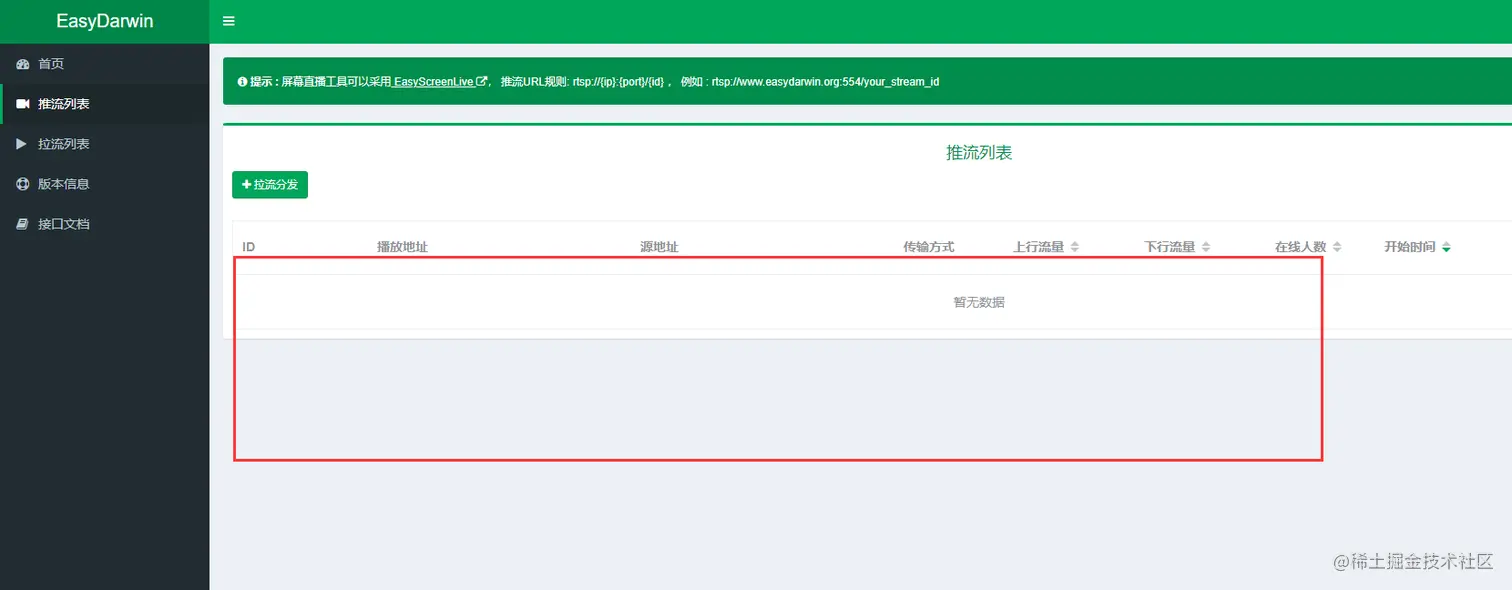Click the camera icon next to 推流列表
The height and width of the screenshot is (590, 1512).
[x=22, y=103]
